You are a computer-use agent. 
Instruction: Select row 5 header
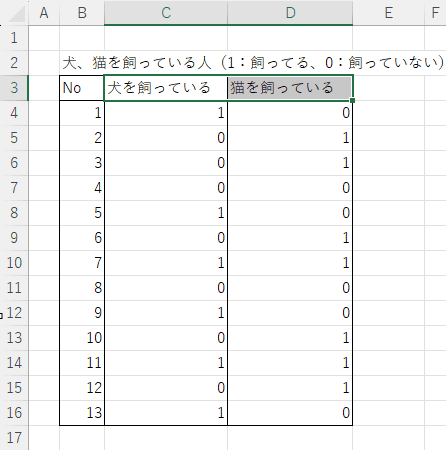pos(14,138)
